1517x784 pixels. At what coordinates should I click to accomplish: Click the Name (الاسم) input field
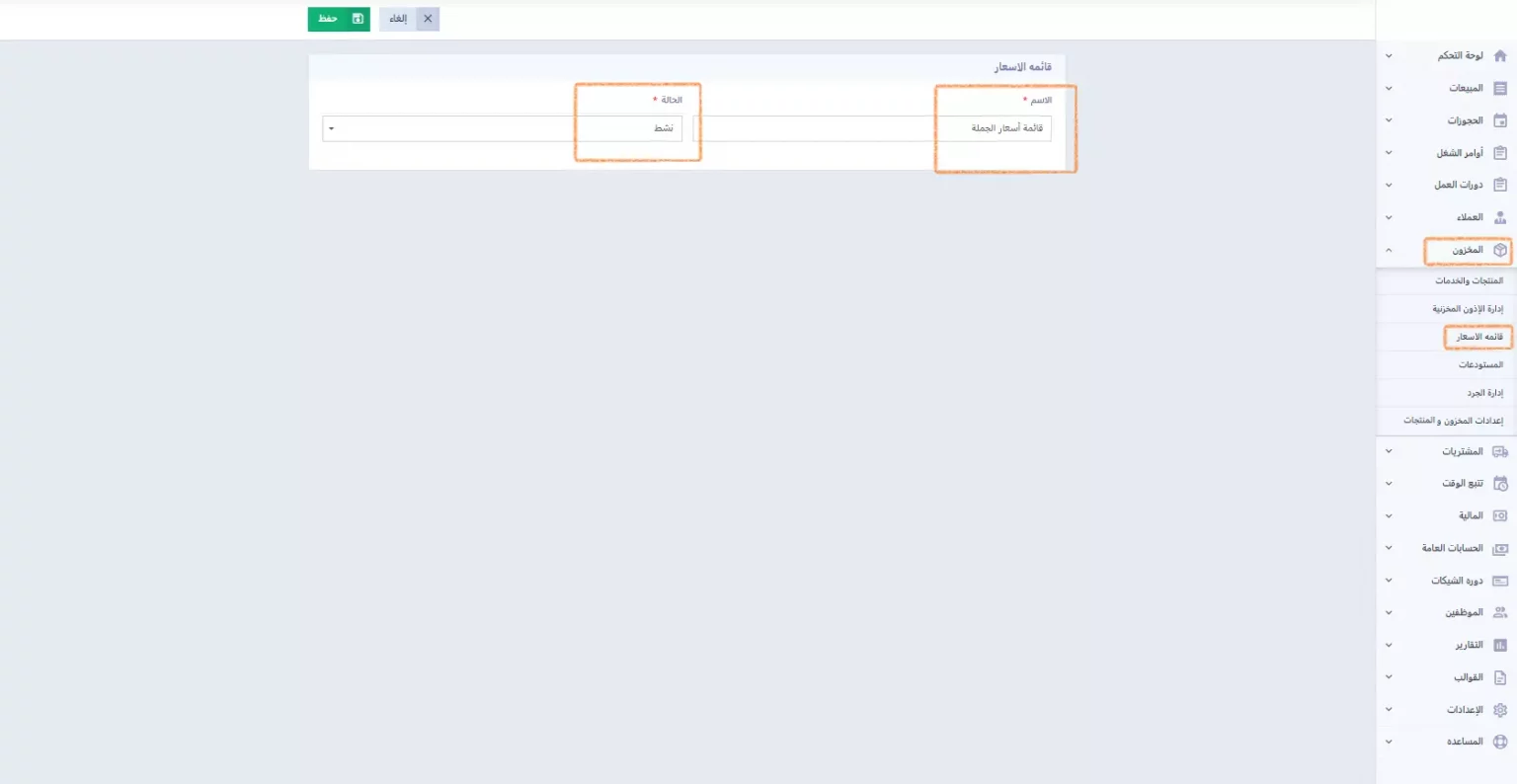point(872,128)
